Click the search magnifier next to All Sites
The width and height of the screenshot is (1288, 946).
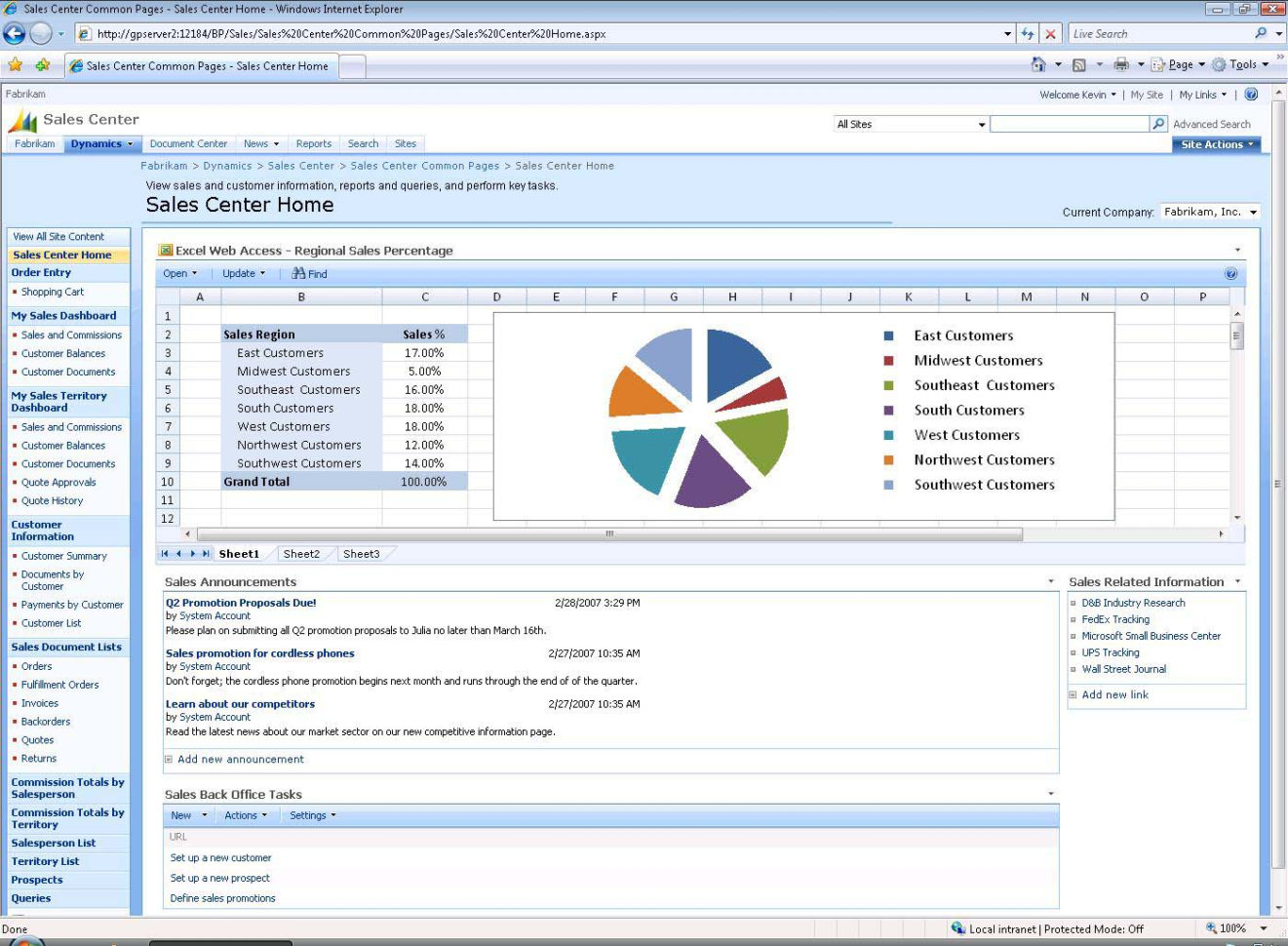click(1158, 124)
